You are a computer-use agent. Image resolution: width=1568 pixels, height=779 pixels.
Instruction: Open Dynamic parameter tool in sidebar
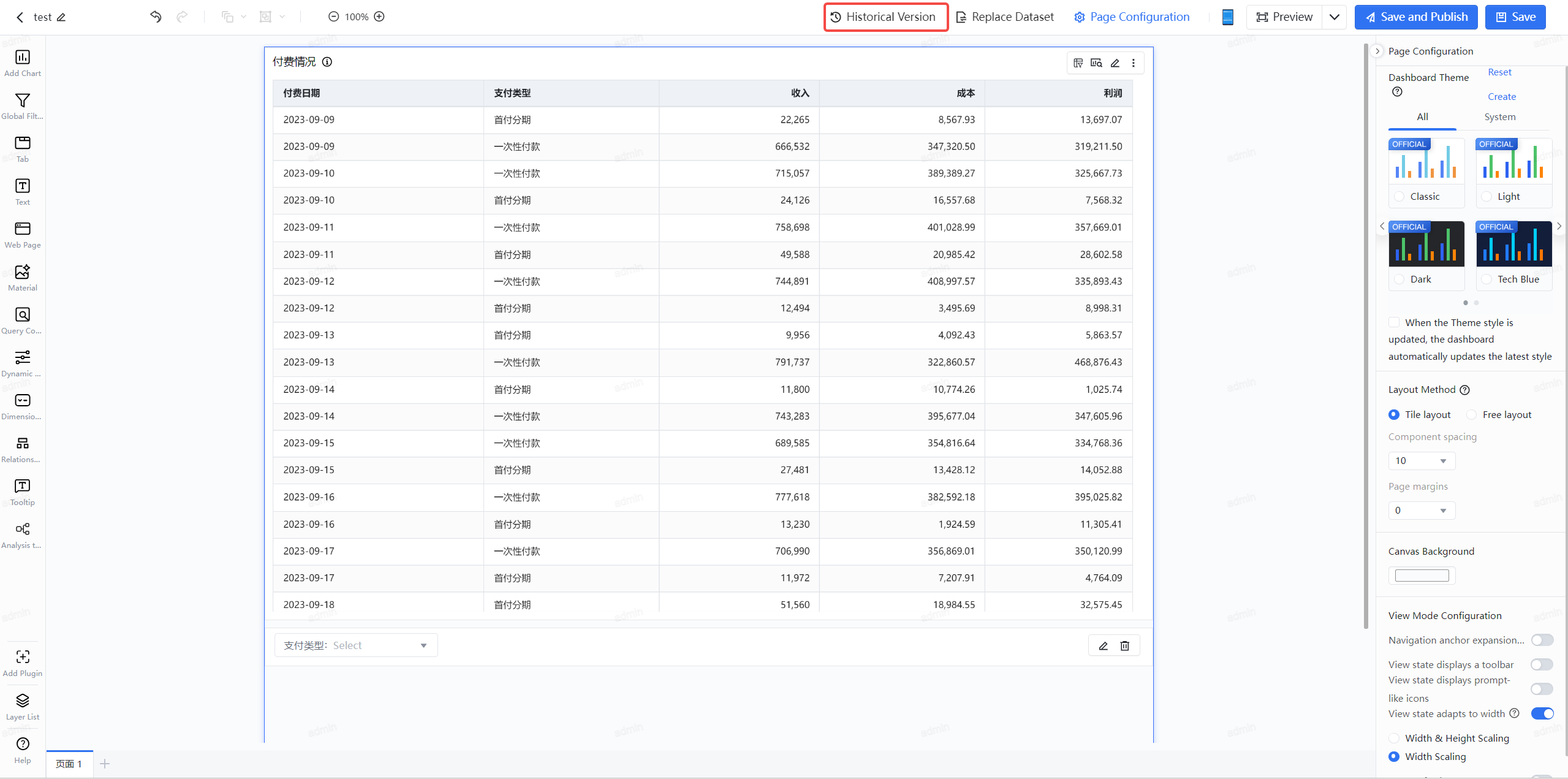click(x=23, y=364)
